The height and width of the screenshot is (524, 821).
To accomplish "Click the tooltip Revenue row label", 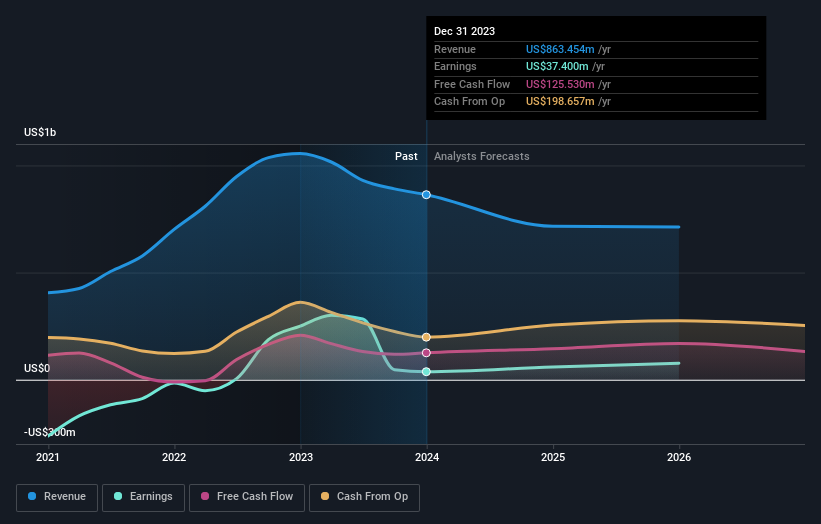I will pos(455,49).
